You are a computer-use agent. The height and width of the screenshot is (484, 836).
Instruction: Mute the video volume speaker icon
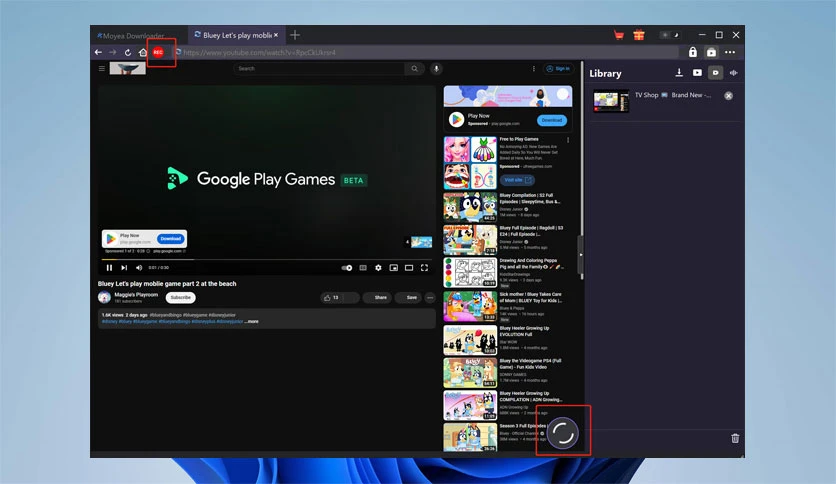(139, 268)
